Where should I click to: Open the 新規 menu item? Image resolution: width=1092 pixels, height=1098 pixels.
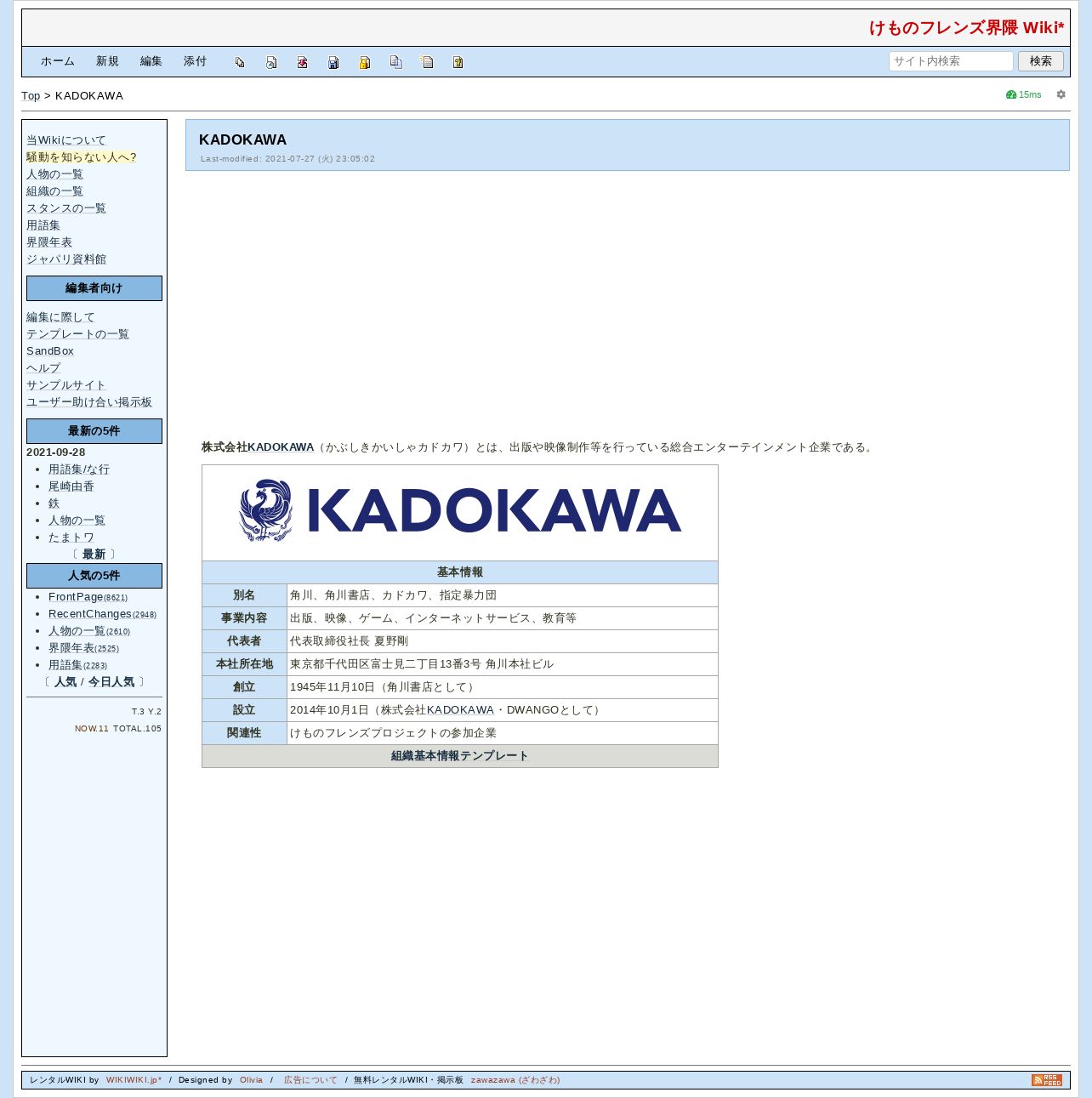tap(107, 61)
